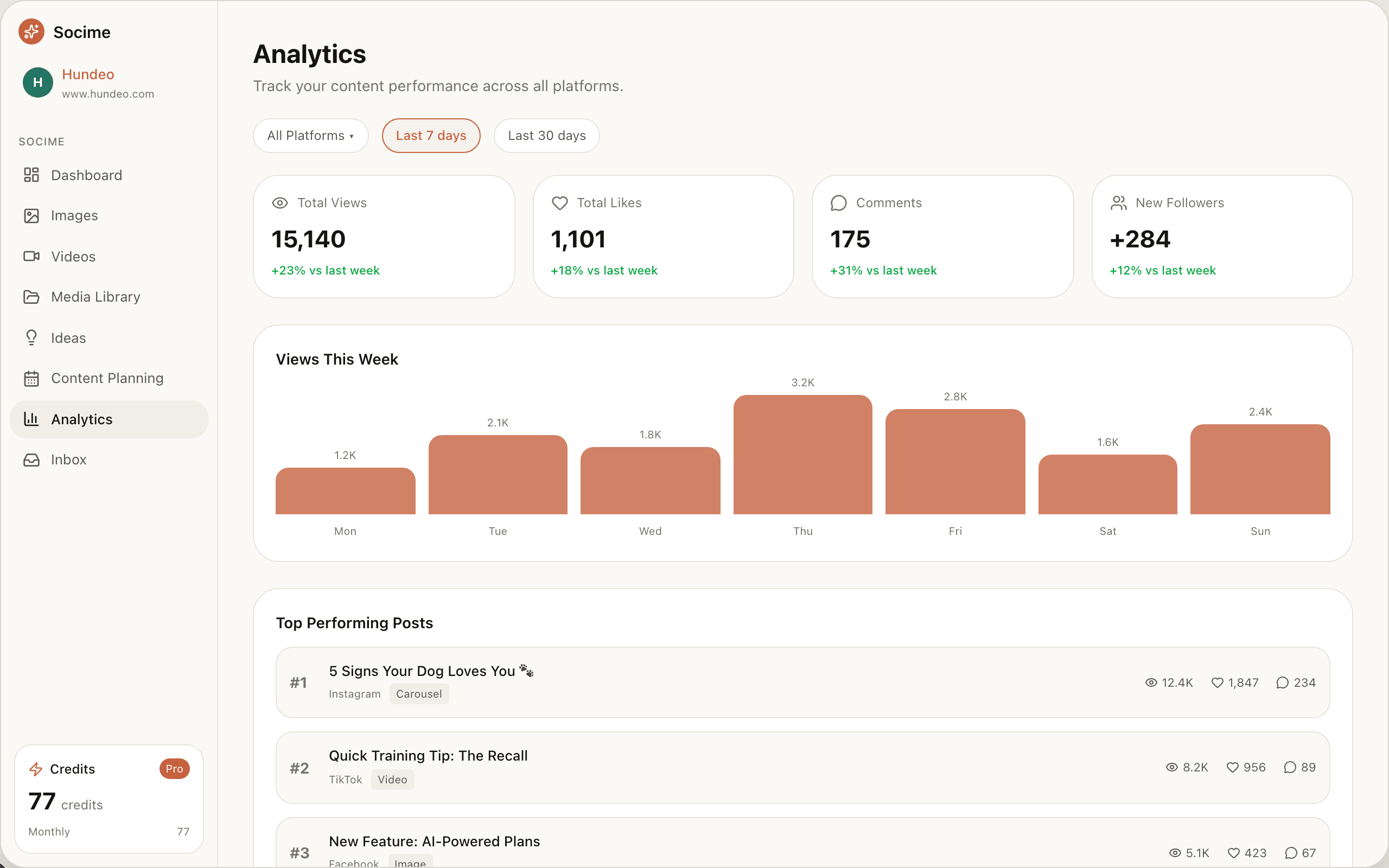Open Content Planning from the sidebar

click(x=107, y=378)
